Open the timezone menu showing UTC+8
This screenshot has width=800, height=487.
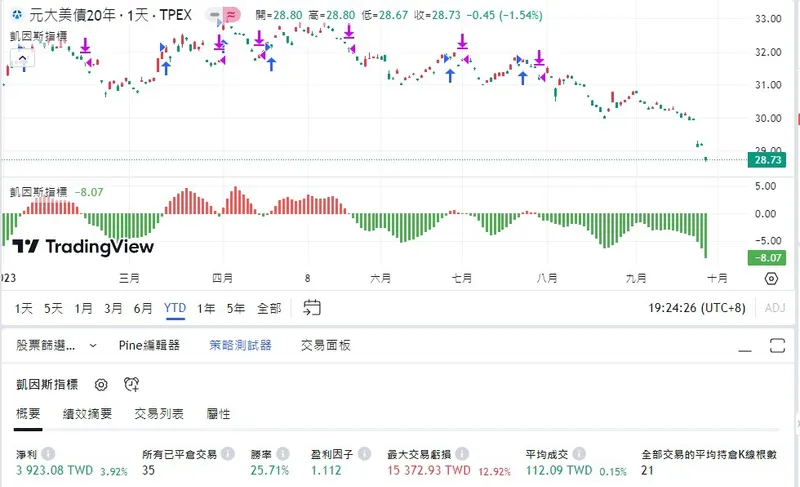pyautogui.click(x=697, y=308)
